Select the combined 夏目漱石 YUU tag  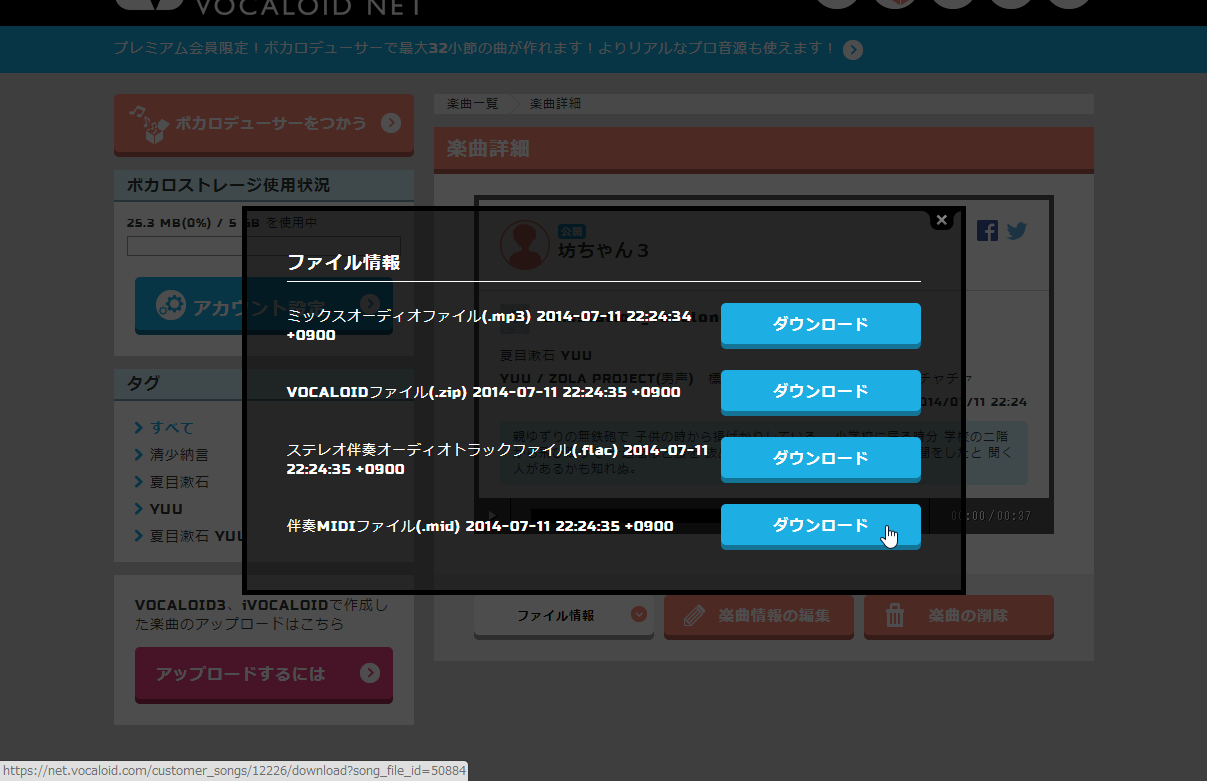pos(197,536)
